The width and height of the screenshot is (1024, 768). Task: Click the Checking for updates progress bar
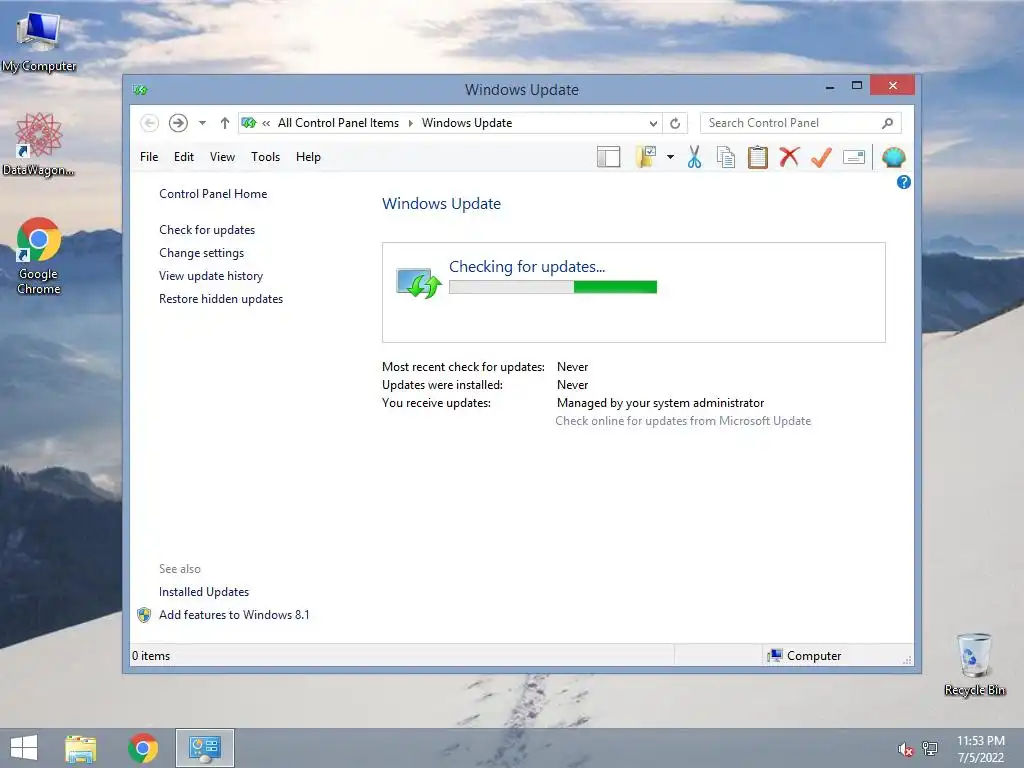(553, 287)
